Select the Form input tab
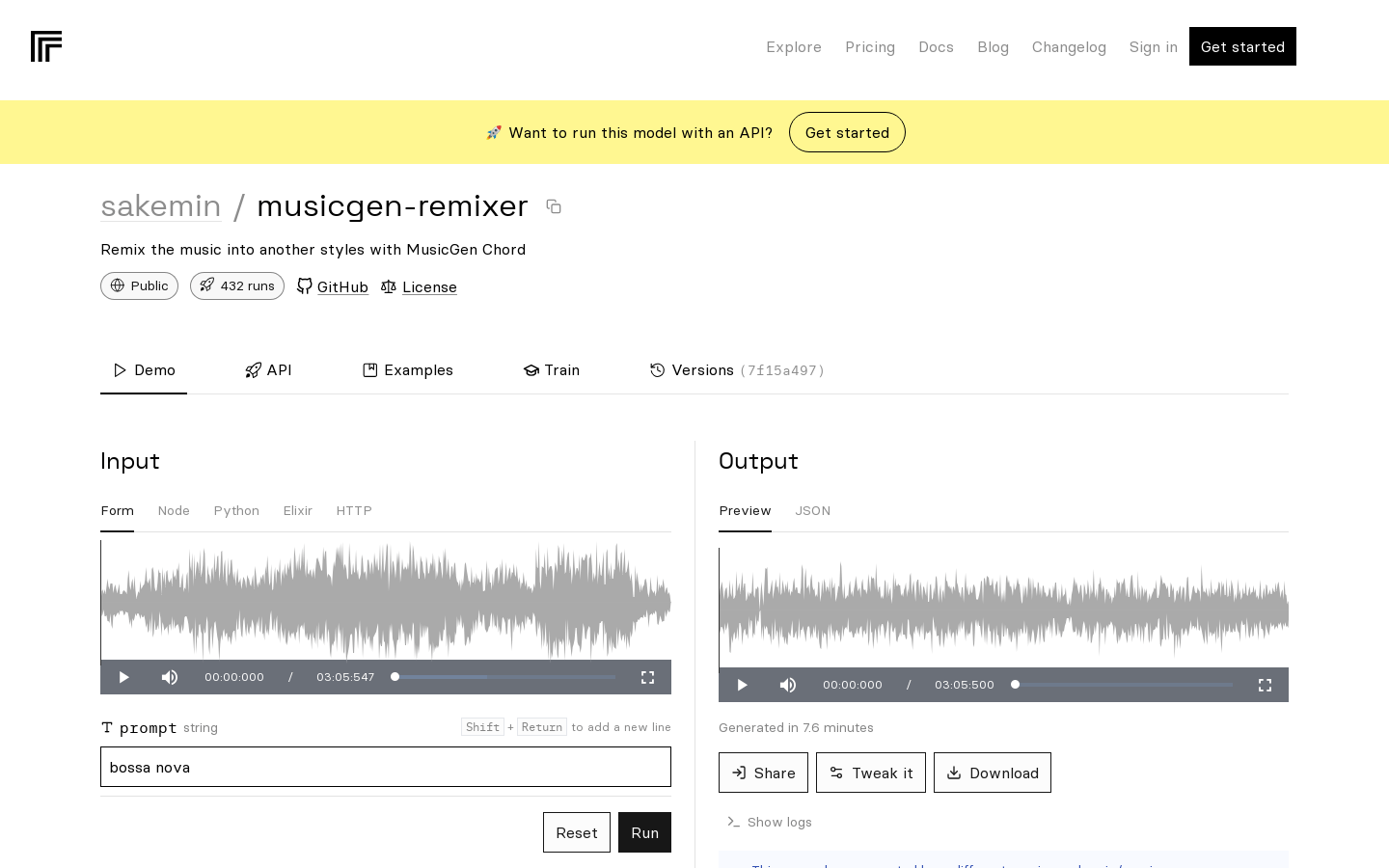 118,511
